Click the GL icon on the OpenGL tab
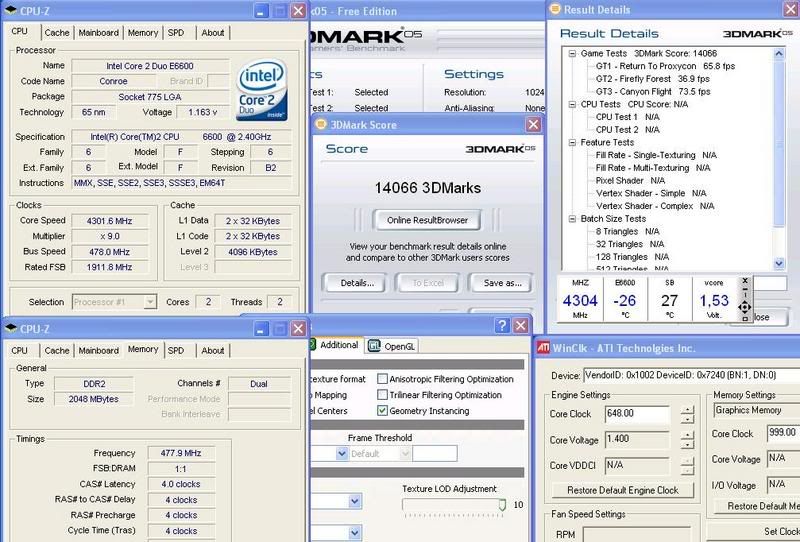The height and width of the screenshot is (542, 800). pyautogui.click(x=374, y=346)
